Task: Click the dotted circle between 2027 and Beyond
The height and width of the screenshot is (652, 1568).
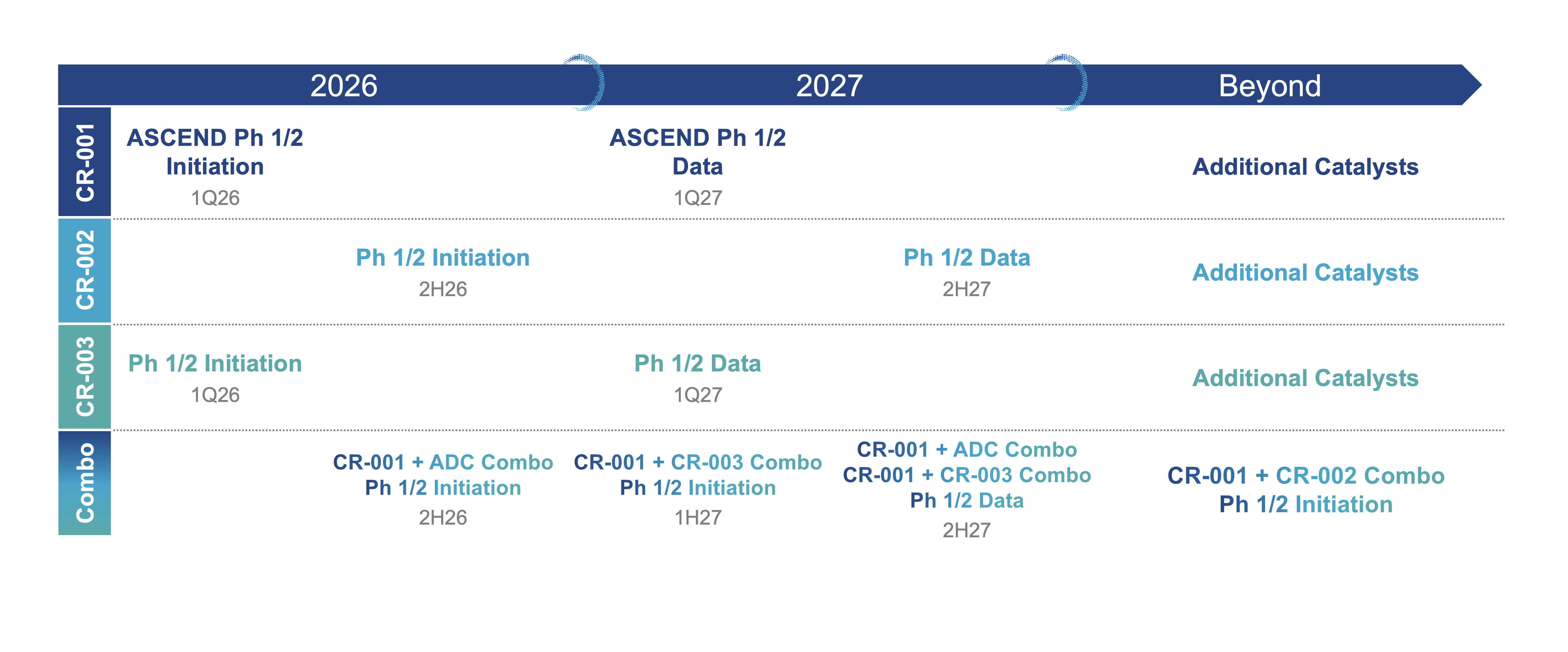Action: point(1066,83)
